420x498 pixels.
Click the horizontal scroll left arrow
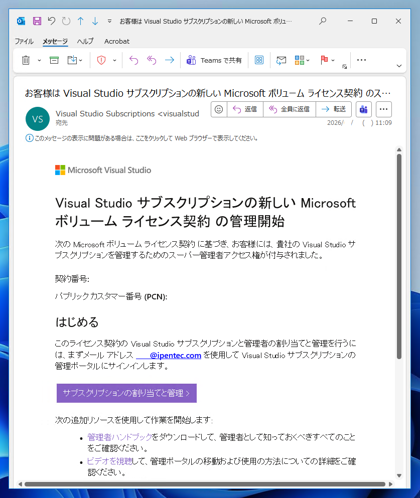coord(20,484)
